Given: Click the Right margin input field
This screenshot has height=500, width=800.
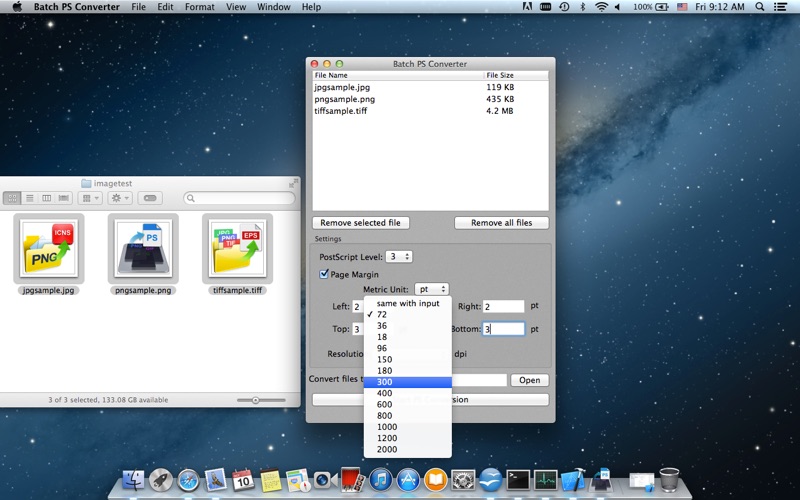Looking at the screenshot, I should pyautogui.click(x=504, y=306).
